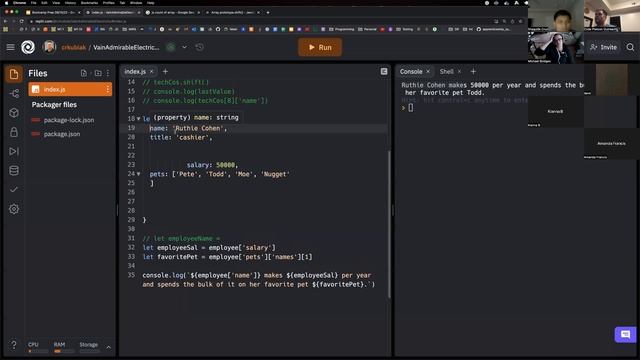Collapse code fold arrow on line 18
The image size is (640, 360).
138,119
